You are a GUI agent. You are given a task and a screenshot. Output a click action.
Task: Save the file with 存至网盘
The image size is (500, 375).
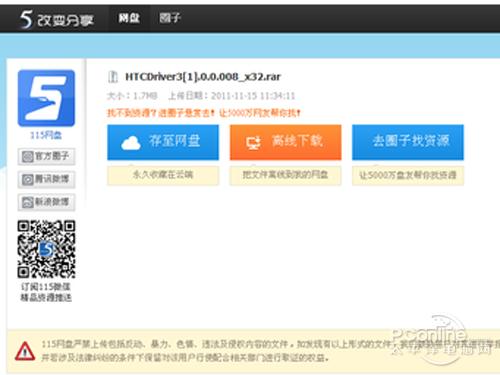click(163, 142)
